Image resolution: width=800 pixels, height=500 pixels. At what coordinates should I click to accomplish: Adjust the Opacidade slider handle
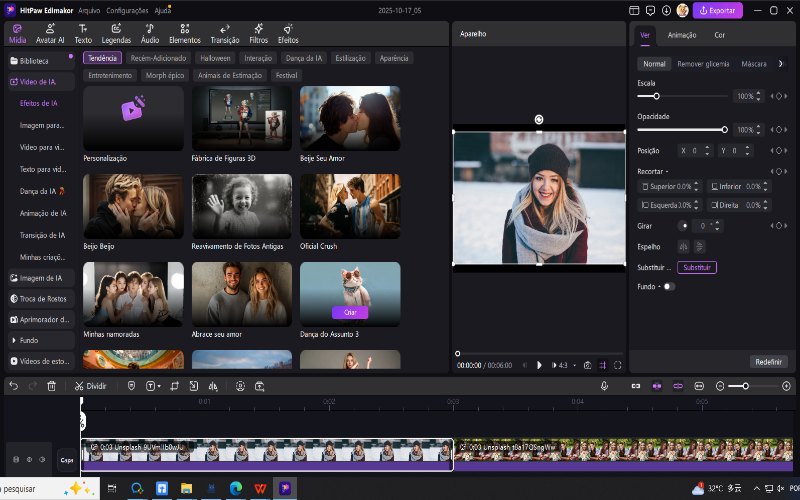[x=724, y=130]
